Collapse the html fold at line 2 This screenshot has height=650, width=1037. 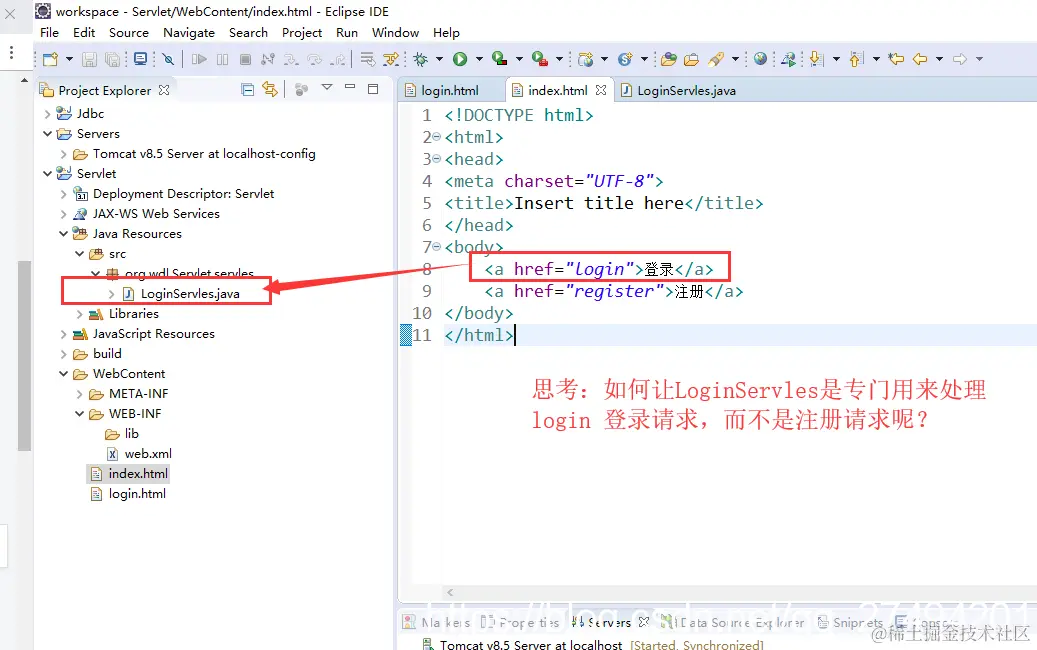click(x=436, y=137)
